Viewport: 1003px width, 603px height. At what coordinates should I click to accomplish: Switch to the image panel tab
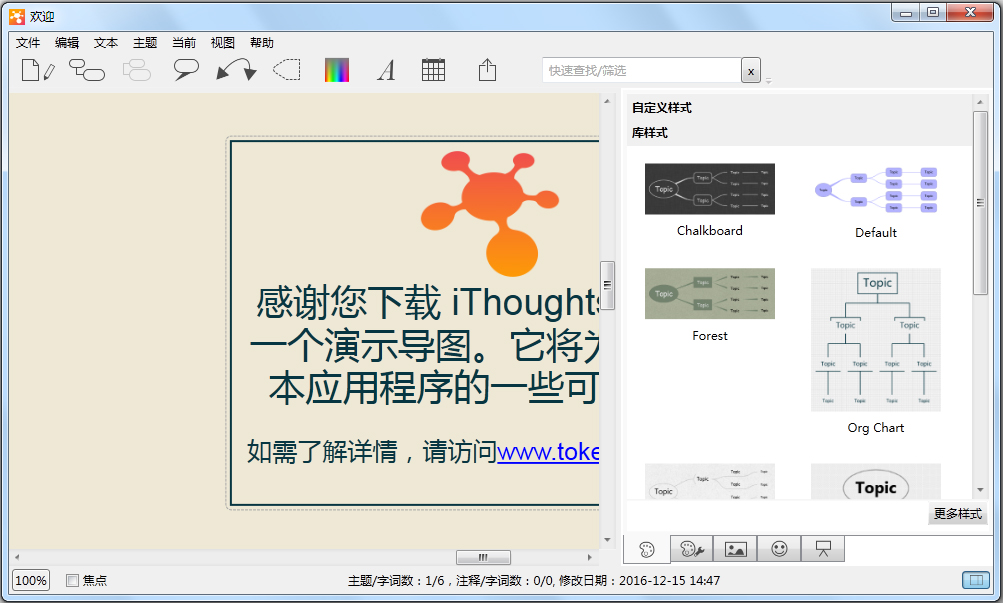pos(736,548)
